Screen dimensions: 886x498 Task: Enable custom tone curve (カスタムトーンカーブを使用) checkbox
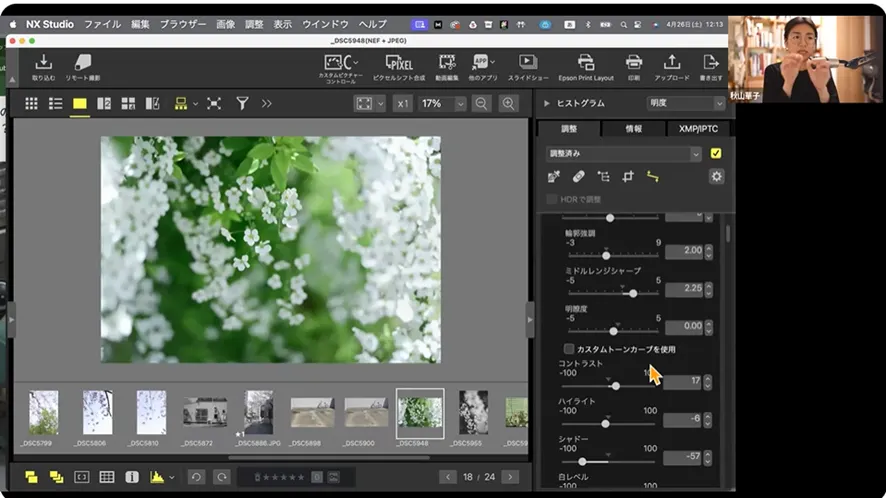[569, 349]
